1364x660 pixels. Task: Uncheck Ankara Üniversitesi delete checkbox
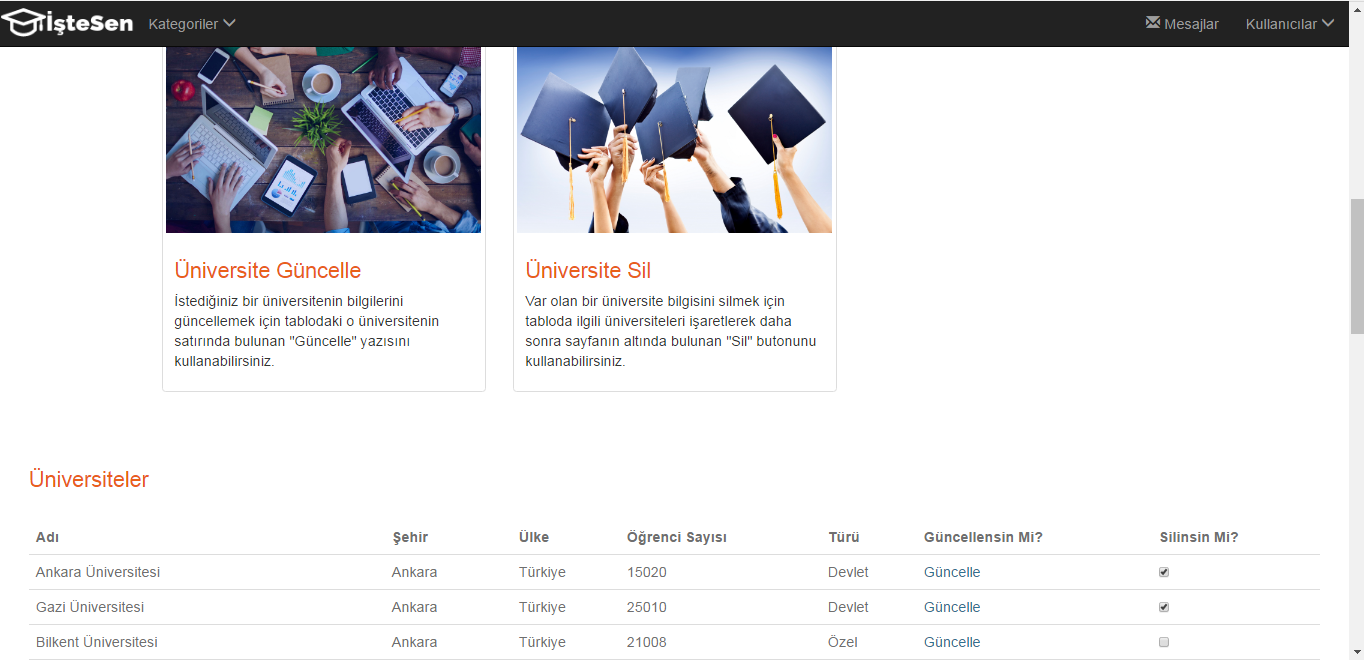pyautogui.click(x=1164, y=572)
